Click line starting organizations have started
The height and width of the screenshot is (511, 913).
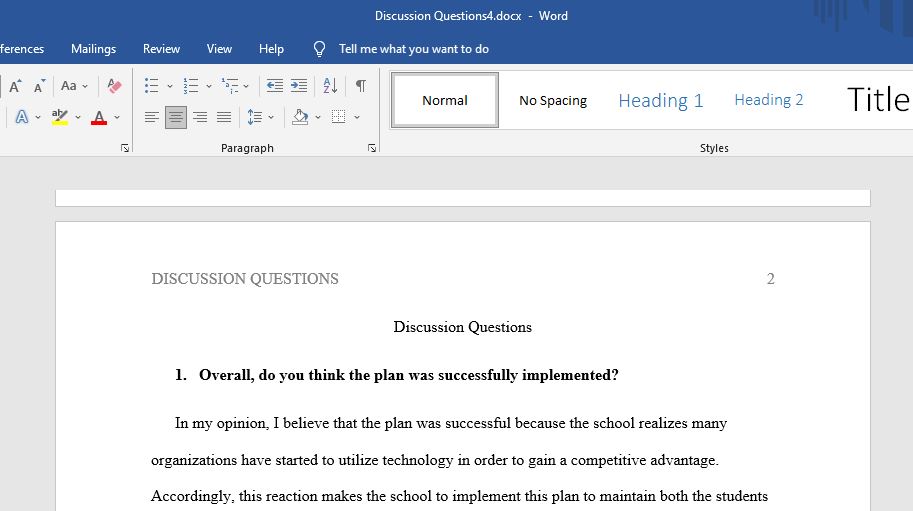(435, 460)
